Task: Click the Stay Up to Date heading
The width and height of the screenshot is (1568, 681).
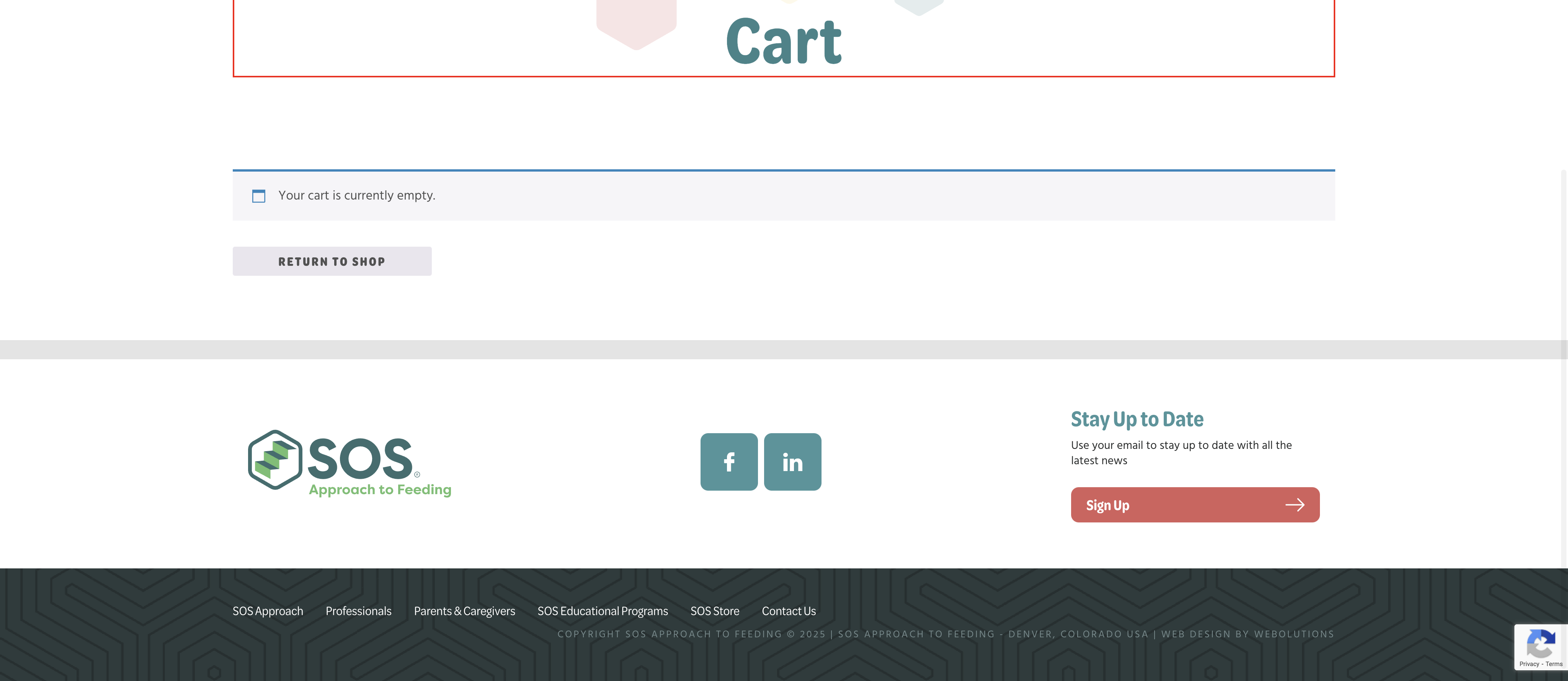Action: point(1137,419)
